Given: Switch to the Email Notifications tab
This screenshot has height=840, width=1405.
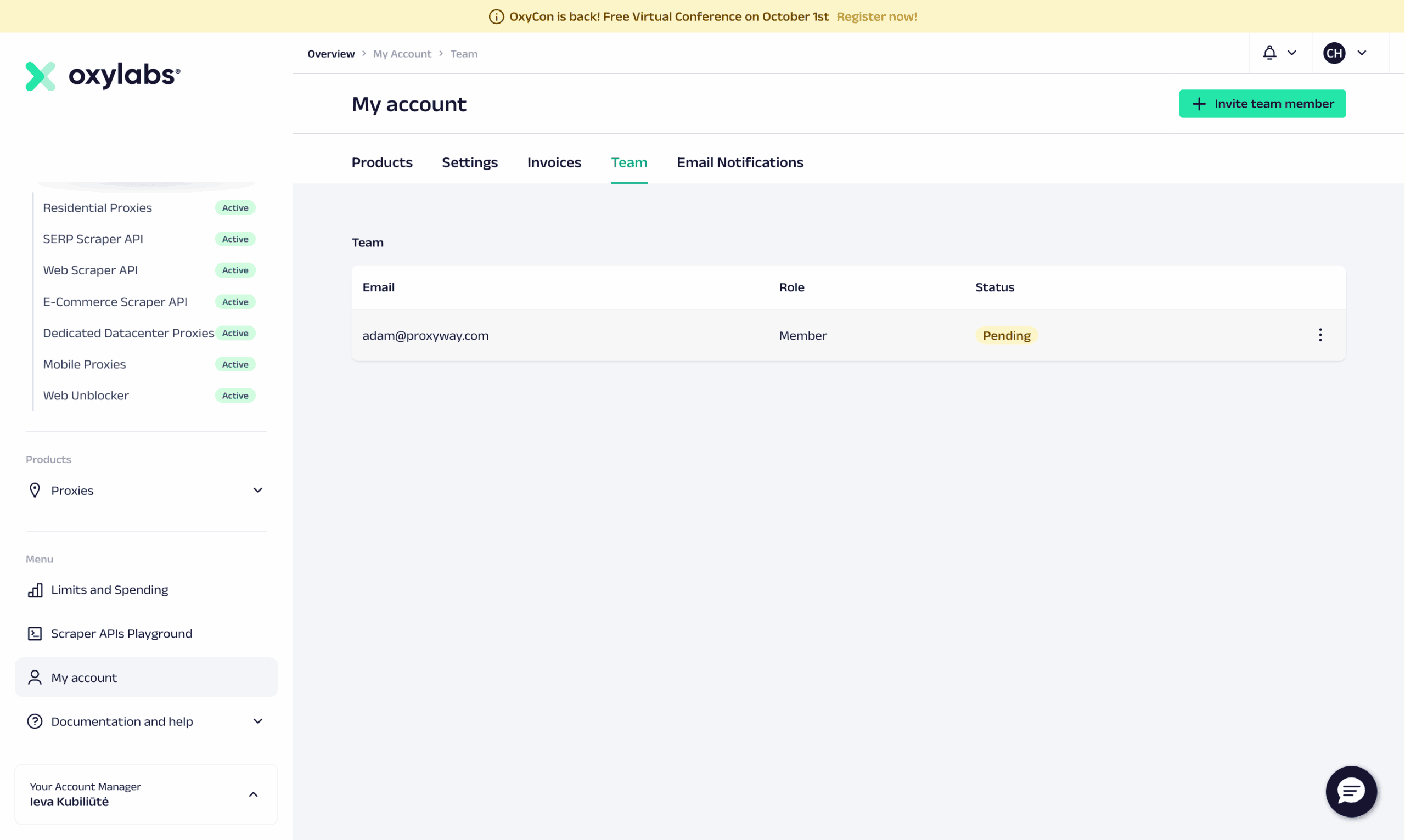Looking at the screenshot, I should [740, 162].
